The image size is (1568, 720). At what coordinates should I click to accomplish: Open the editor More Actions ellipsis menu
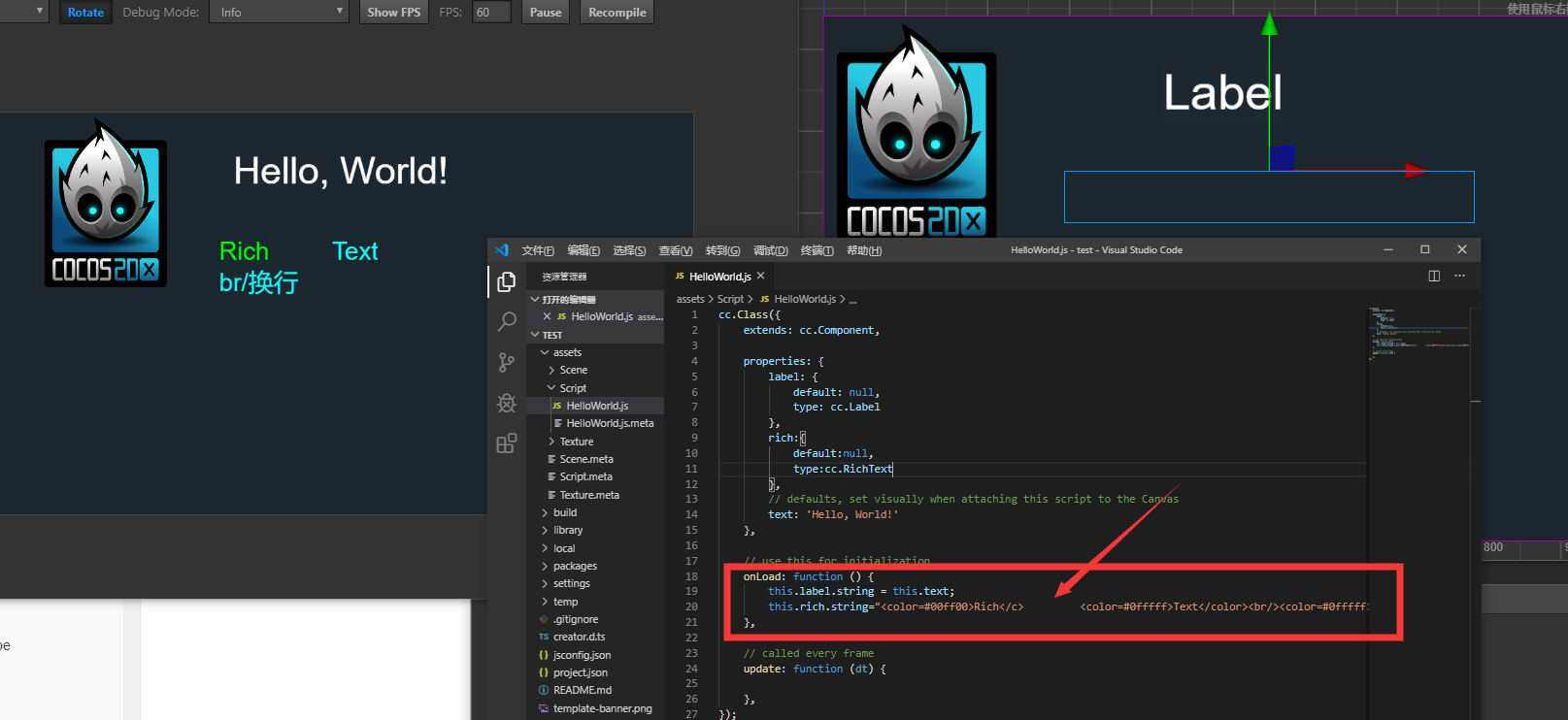click(x=1459, y=277)
